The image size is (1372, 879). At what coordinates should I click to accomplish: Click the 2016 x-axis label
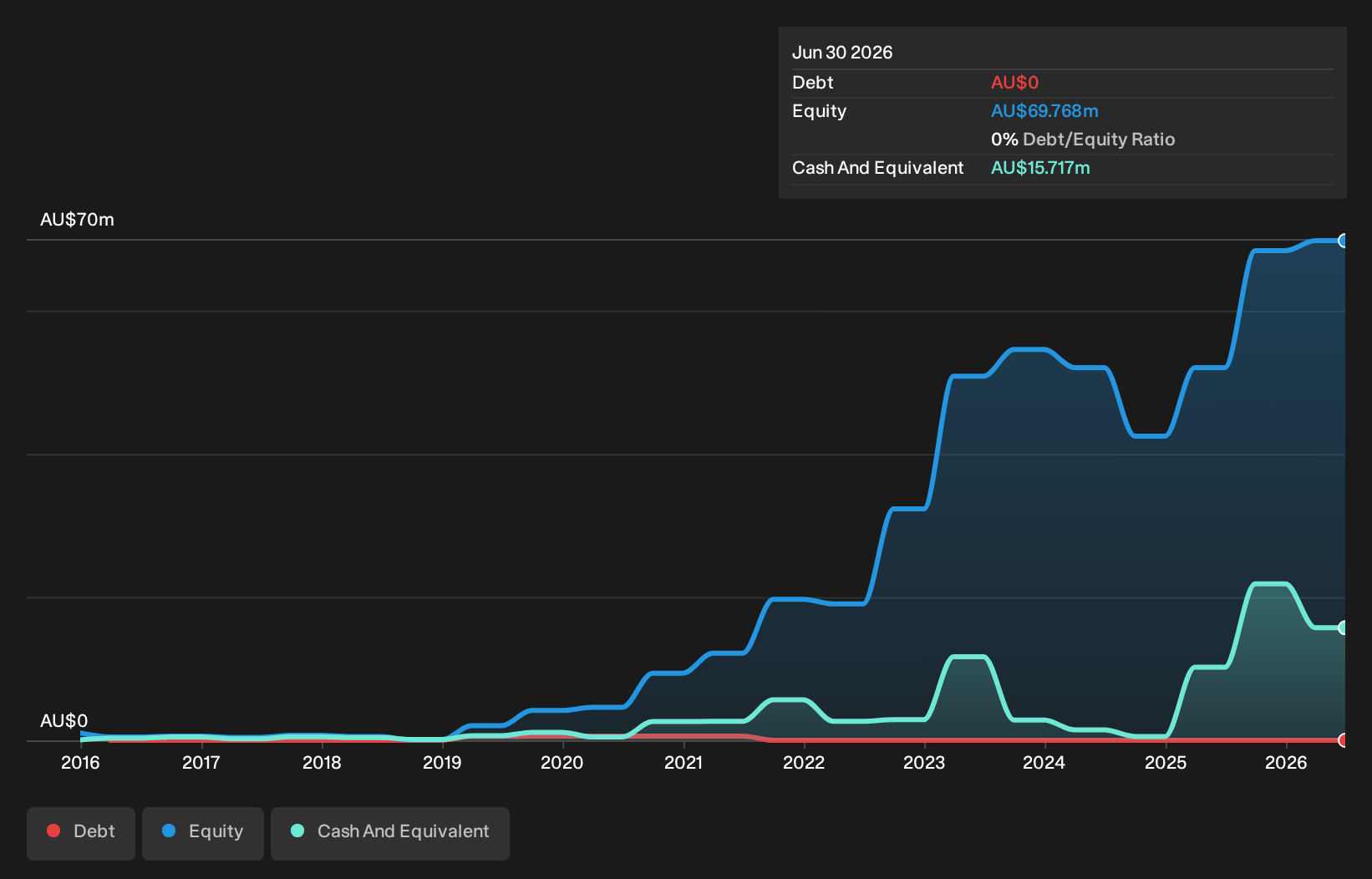tap(80, 762)
